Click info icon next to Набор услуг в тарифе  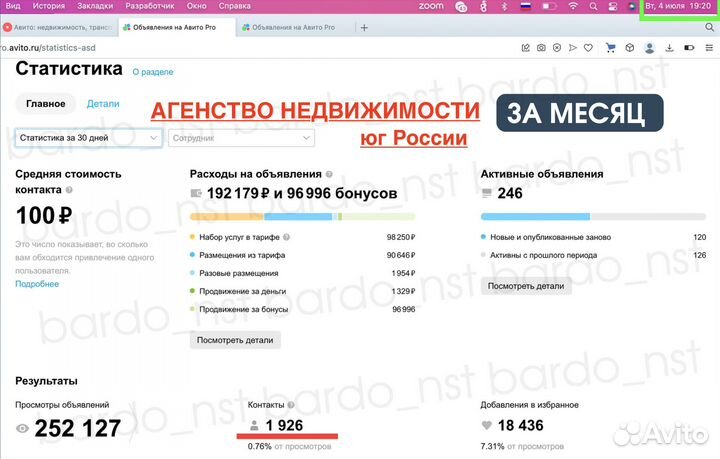tap(287, 237)
